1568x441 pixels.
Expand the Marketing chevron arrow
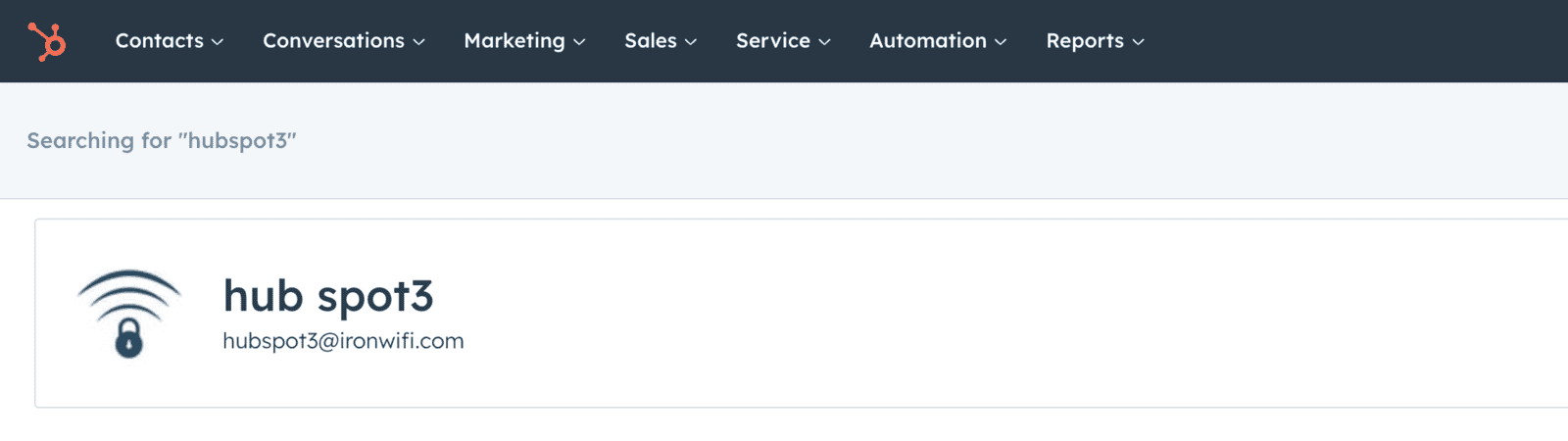579,42
